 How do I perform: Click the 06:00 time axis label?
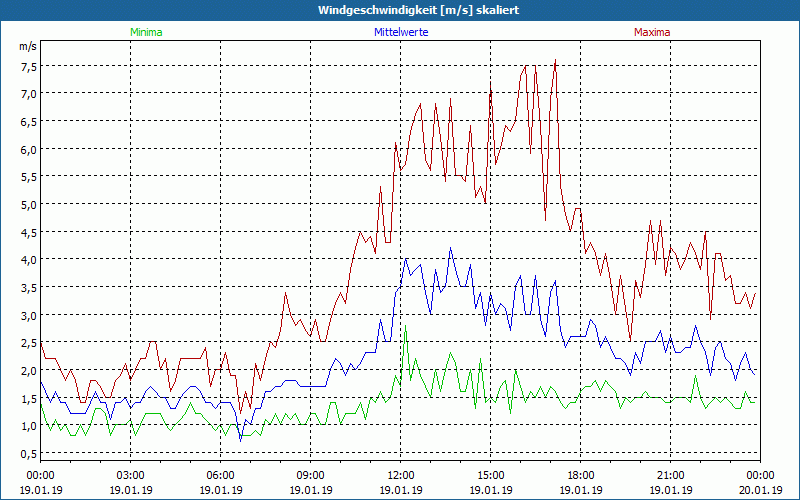220,475
